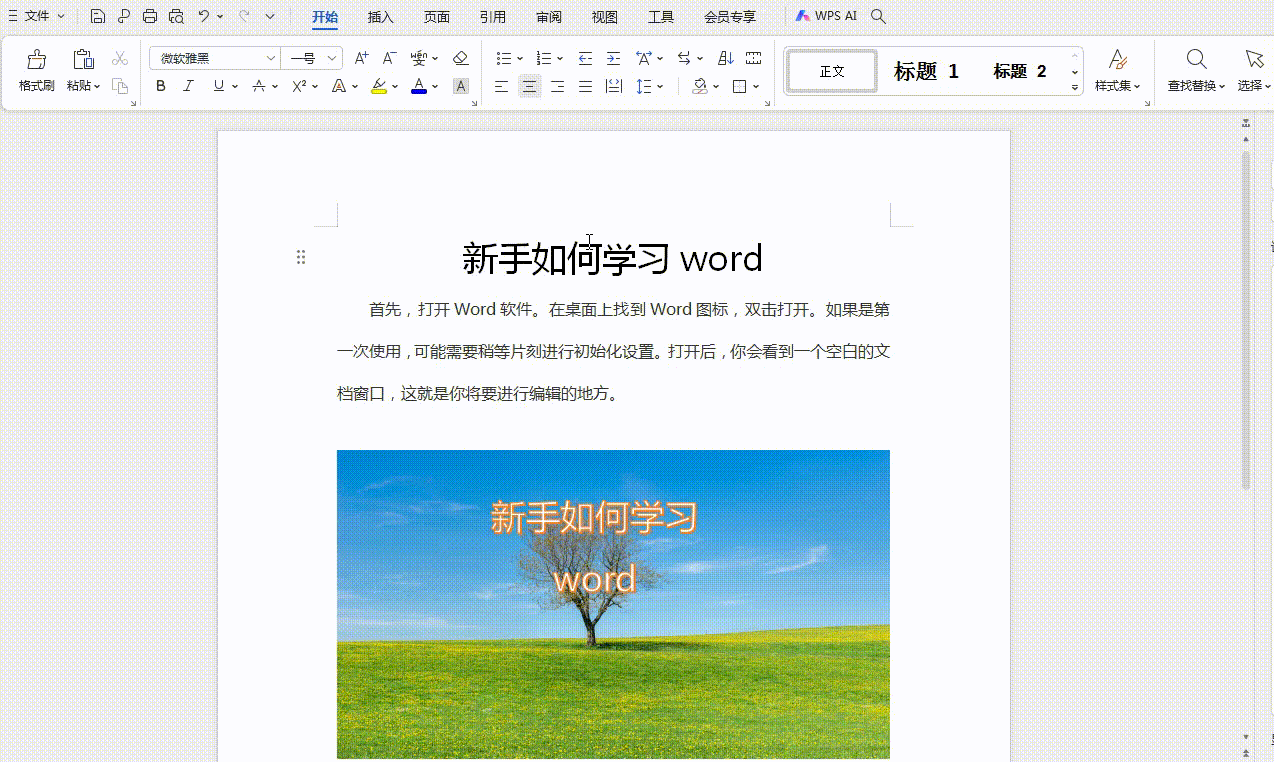The height and width of the screenshot is (762, 1274).
Task: Open the font size dropdown (一号)
Action: point(334,58)
